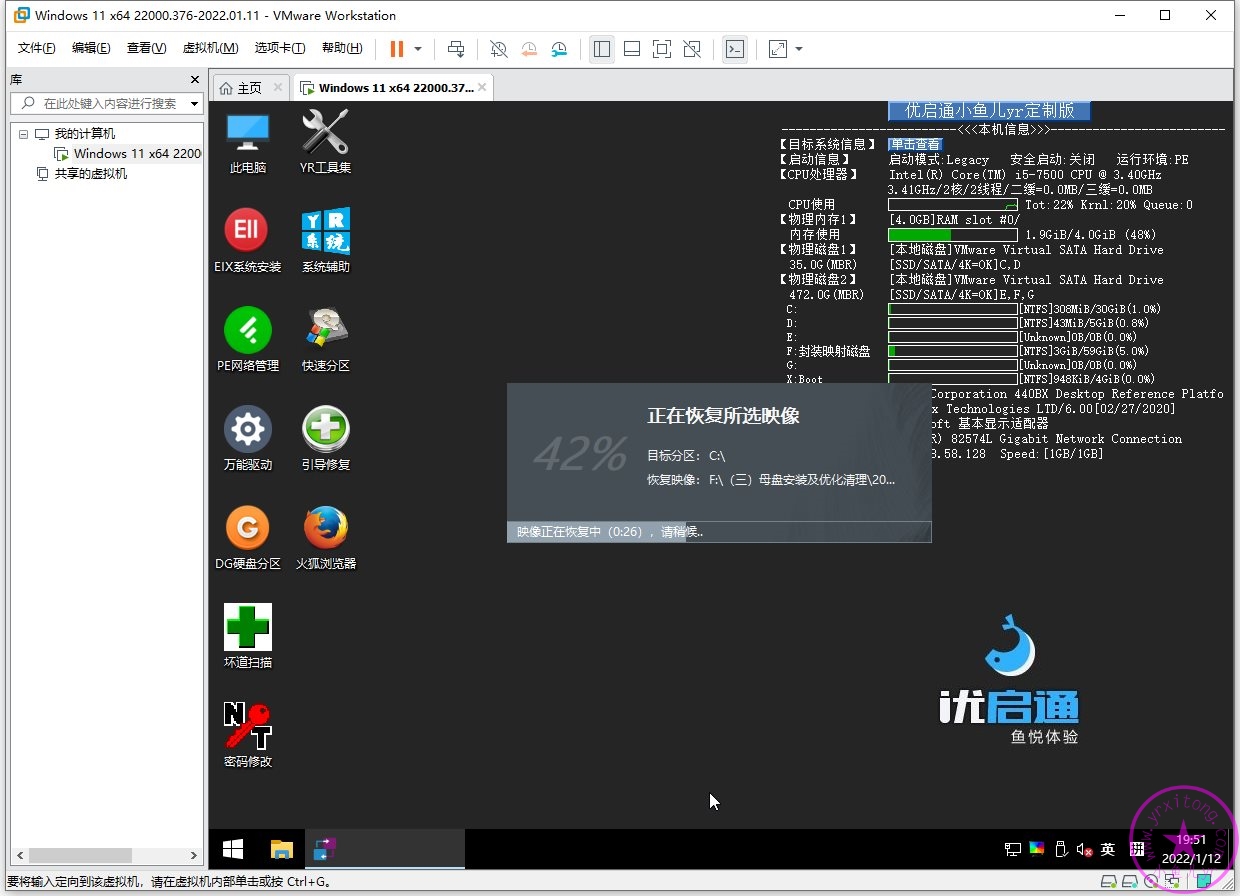Click Send Ctrl+Alt+Del toolbar icon
Viewport: 1240px width, 896px height.
coord(456,48)
